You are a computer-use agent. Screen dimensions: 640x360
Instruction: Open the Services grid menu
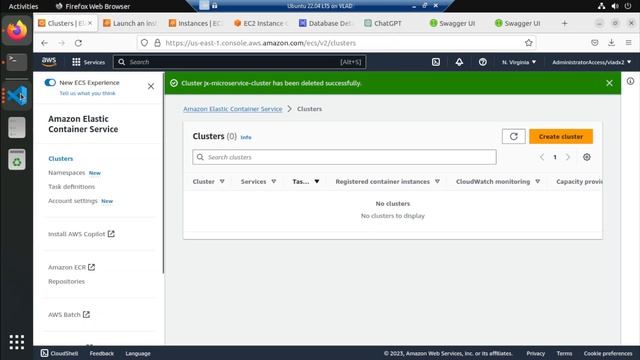tap(88, 62)
